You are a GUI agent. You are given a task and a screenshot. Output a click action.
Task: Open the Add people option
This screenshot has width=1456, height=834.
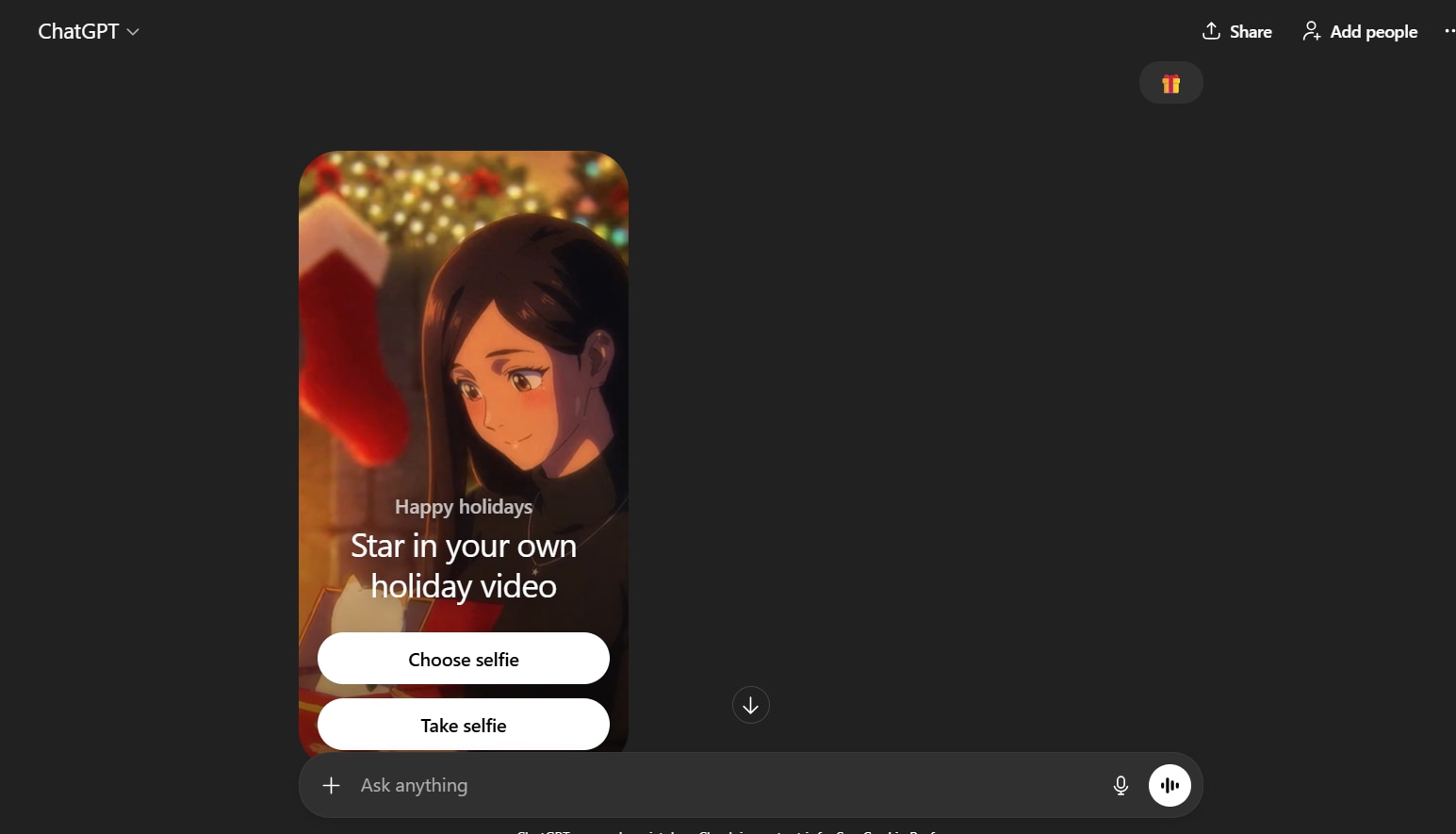1360,32
